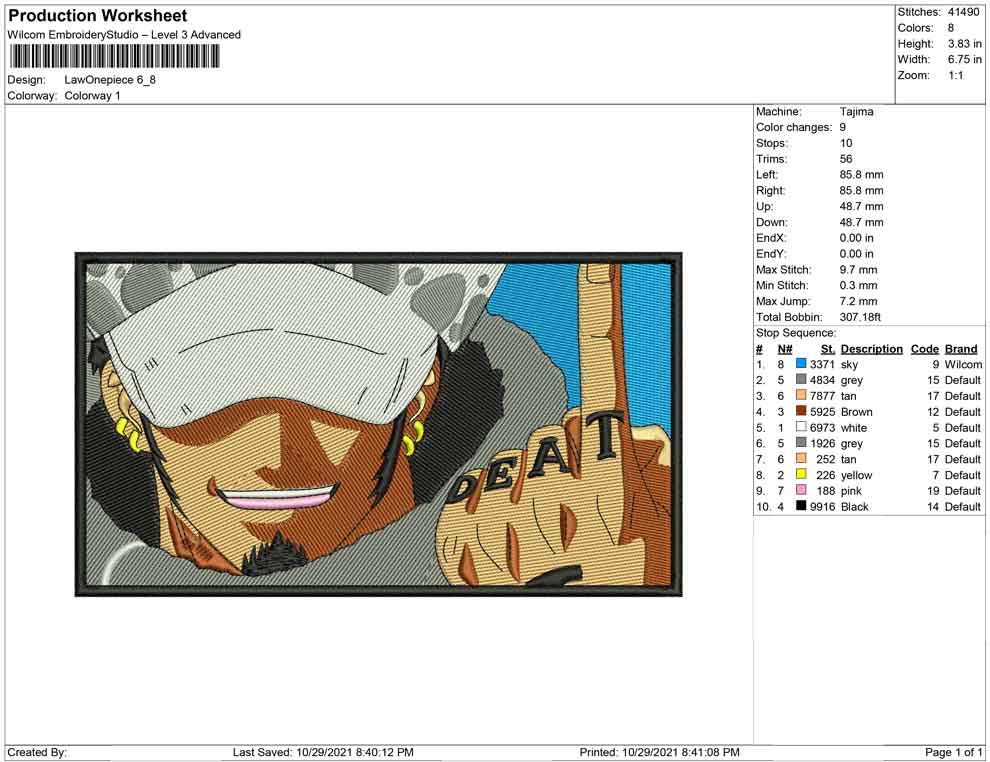Click the N# column header
Image resolution: width=990 pixels, height=762 pixels.
pyautogui.click(x=785, y=348)
